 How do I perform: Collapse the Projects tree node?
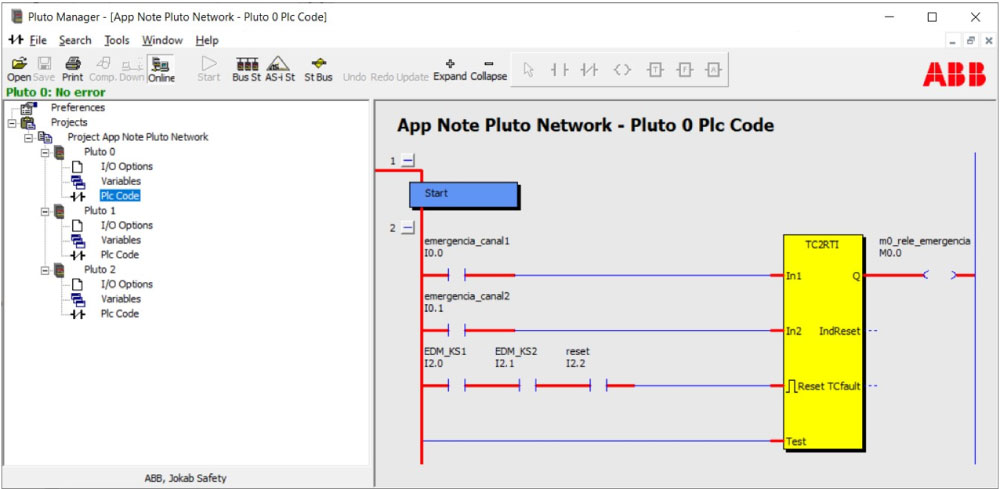click(x=11, y=122)
